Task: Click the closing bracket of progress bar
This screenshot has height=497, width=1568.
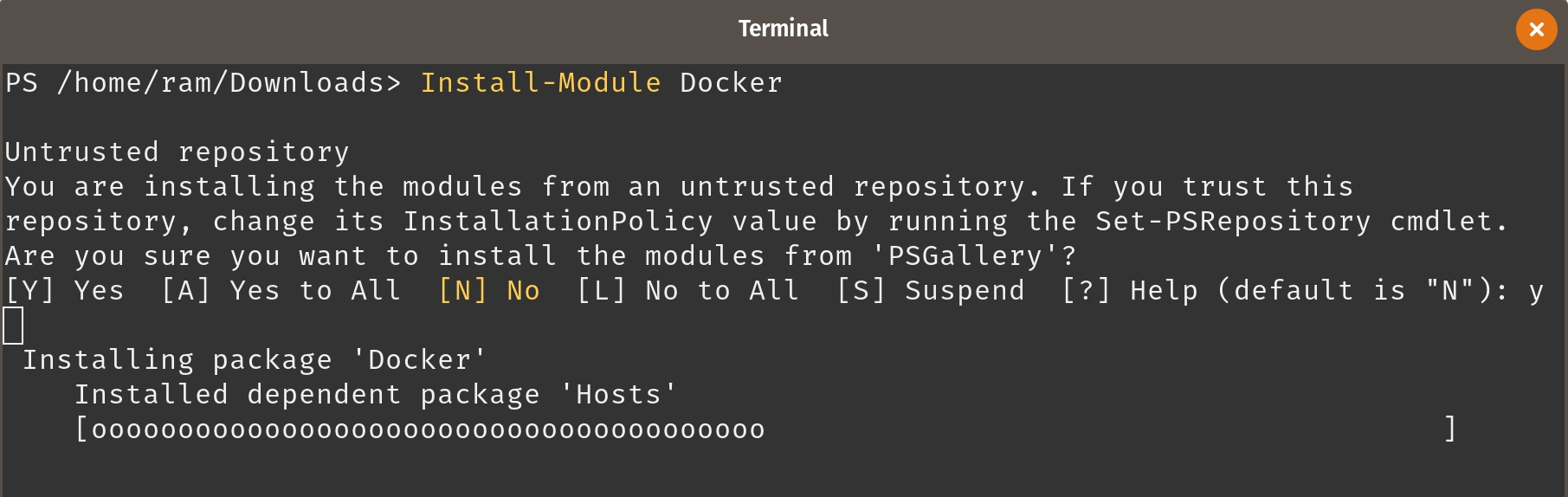Action: tap(1449, 429)
